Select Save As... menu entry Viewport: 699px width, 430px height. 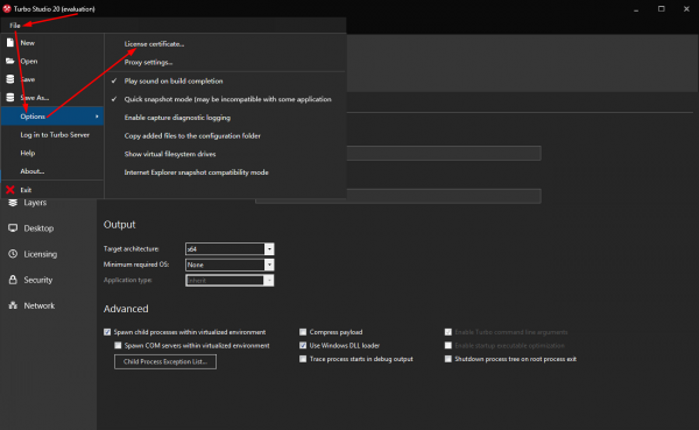pos(35,98)
